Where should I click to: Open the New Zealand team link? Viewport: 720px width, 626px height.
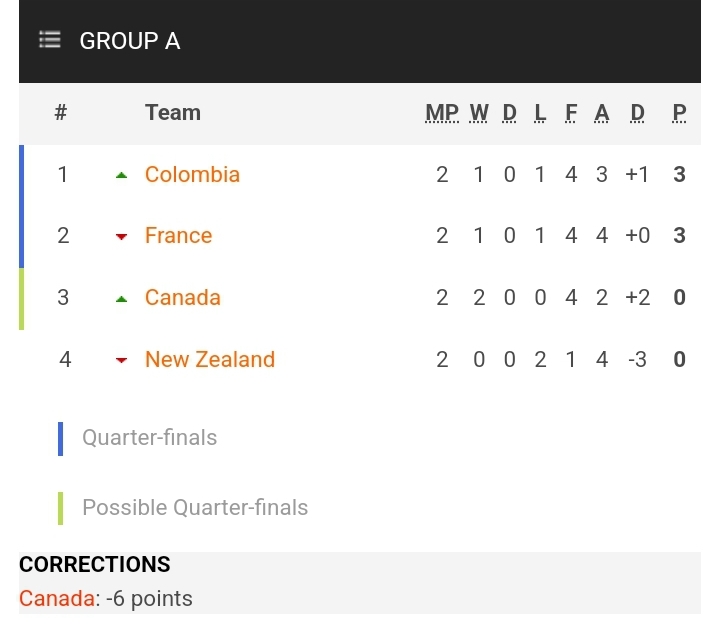[x=209, y=359]
